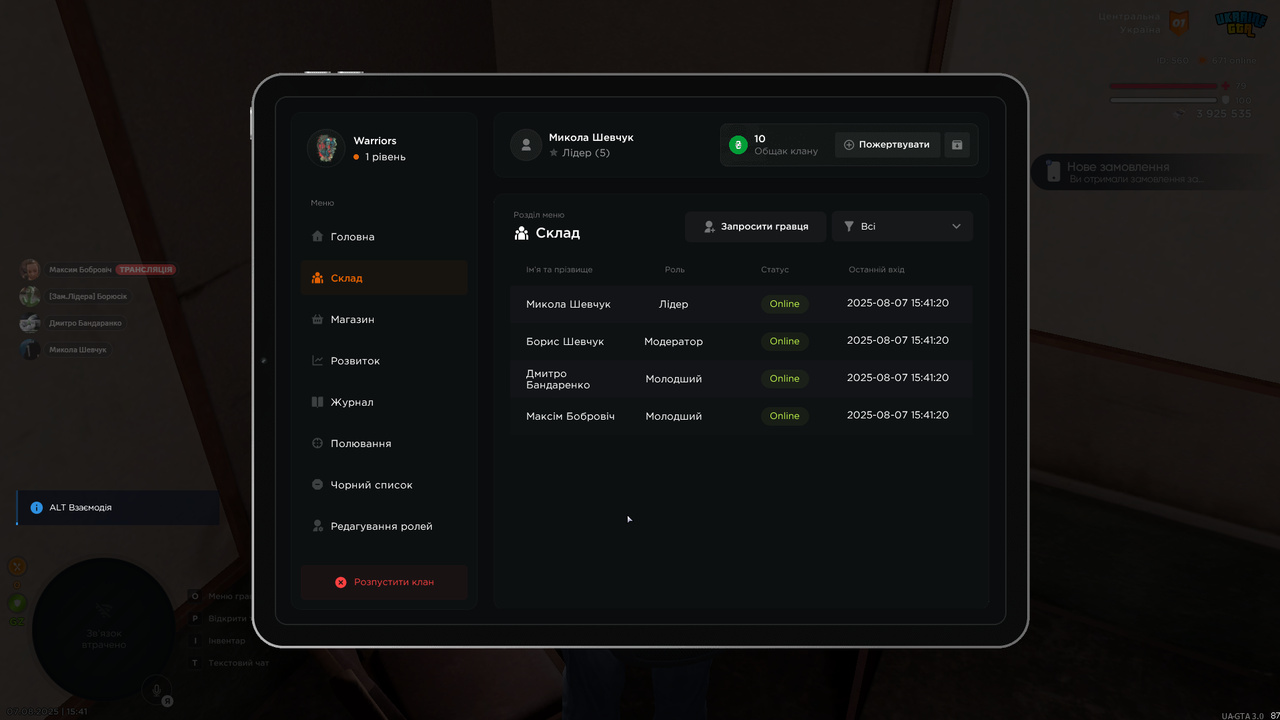Select the Борис Шевчук member name

[565, 342]
